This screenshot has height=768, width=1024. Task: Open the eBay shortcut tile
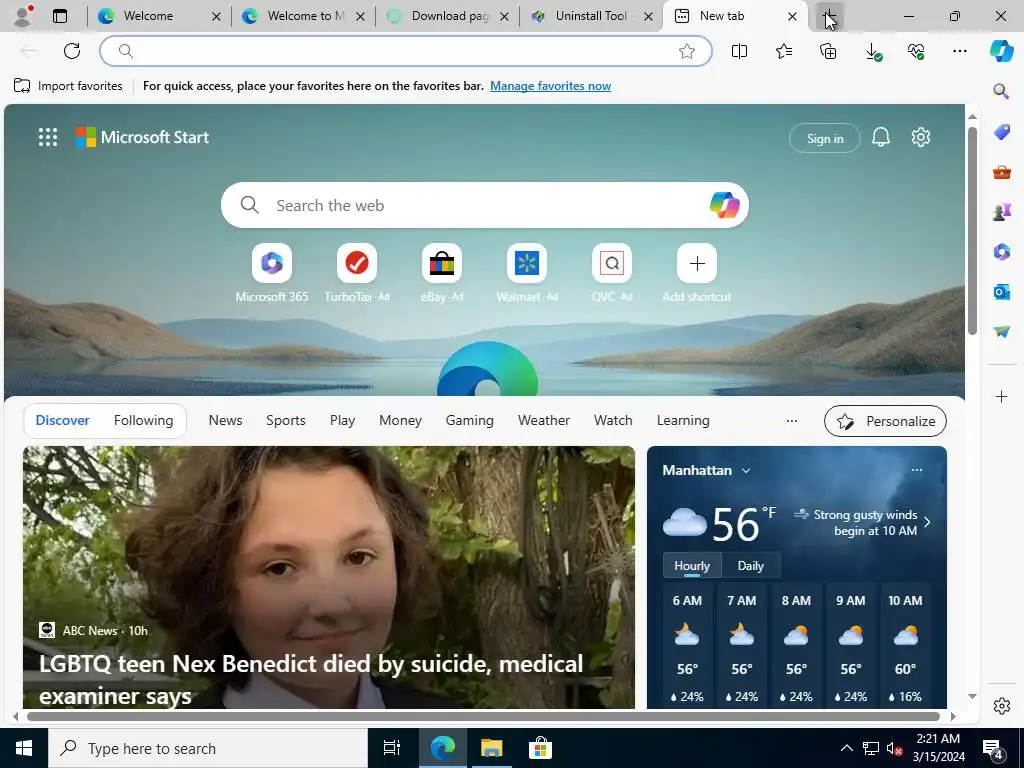point(442,263)
